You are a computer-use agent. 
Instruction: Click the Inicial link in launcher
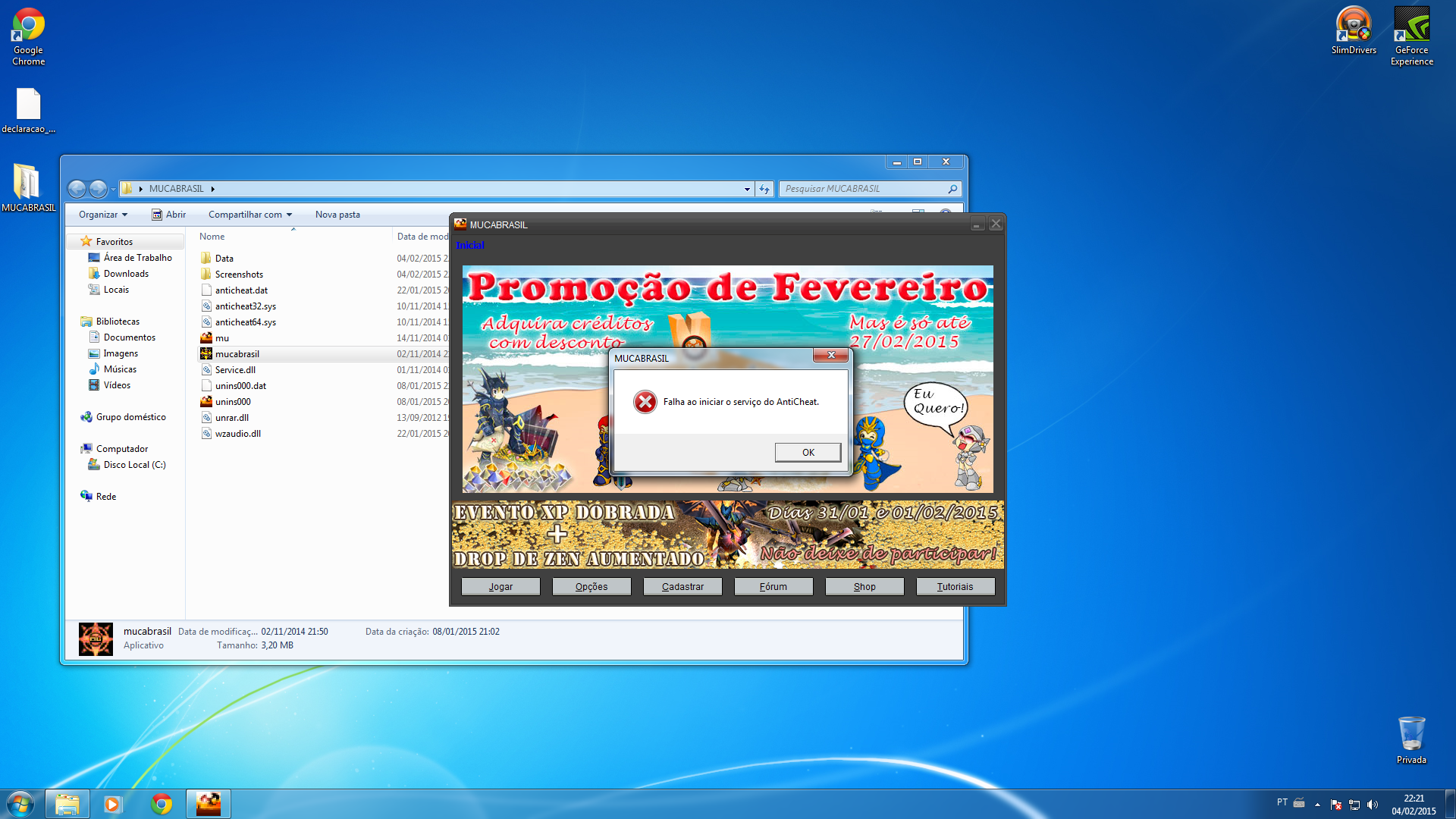point(469,245)
